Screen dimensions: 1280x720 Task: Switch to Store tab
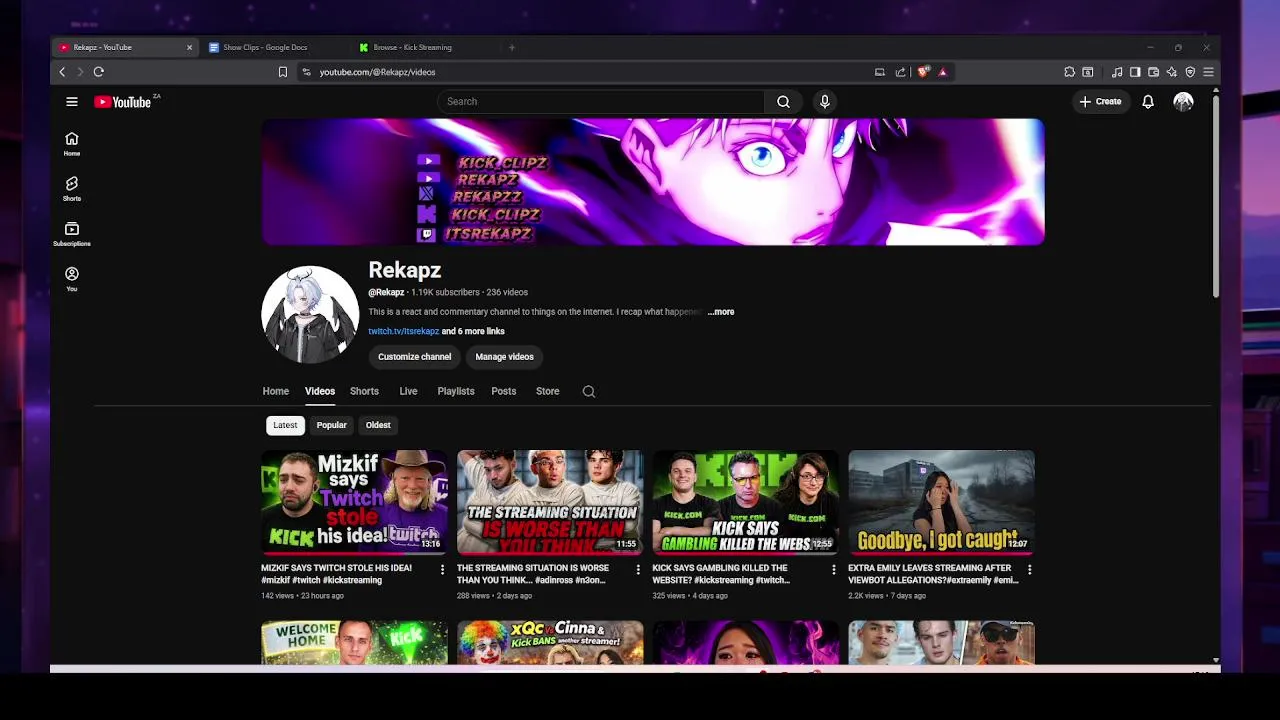[x=548, y=391]
